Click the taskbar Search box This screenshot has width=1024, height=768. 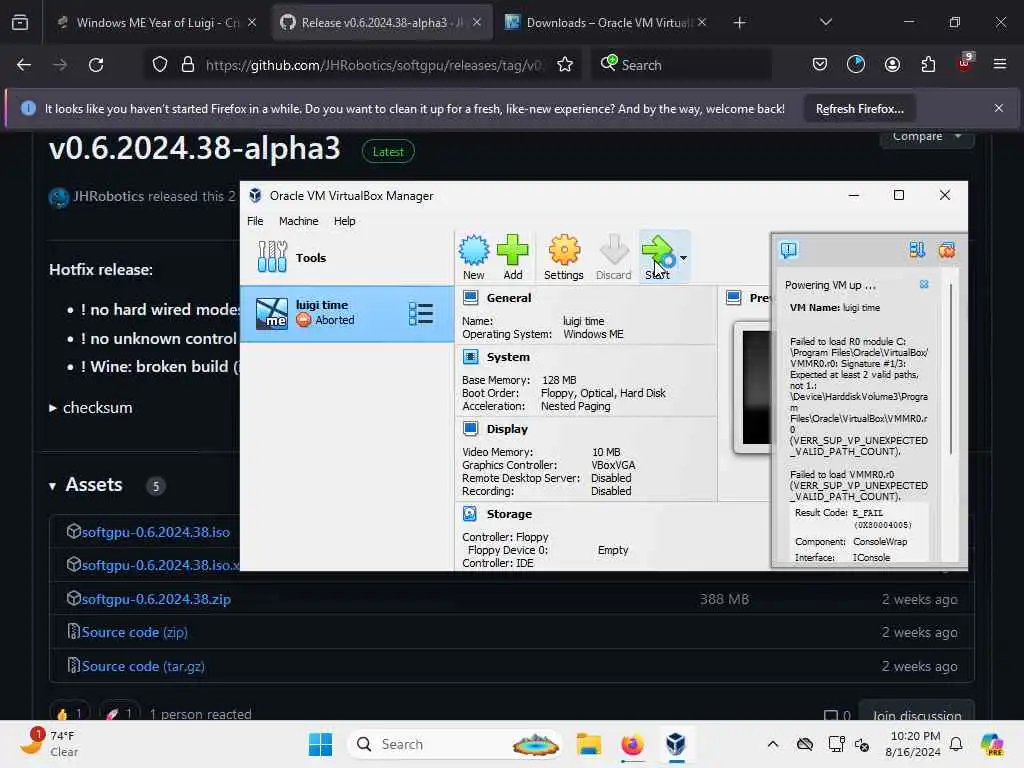coord(455,744)
